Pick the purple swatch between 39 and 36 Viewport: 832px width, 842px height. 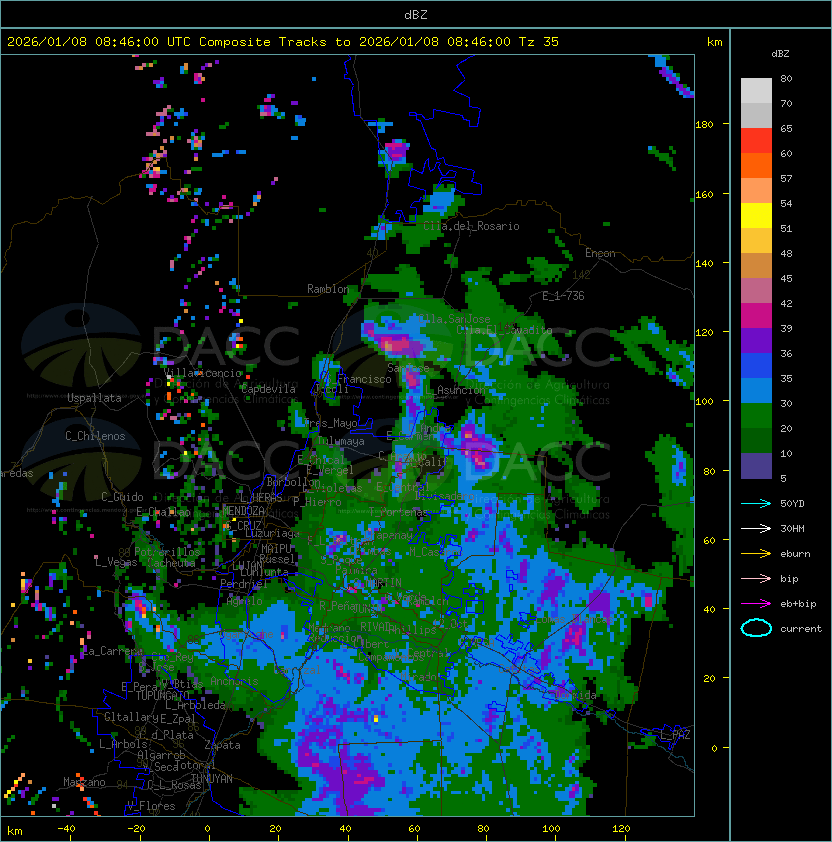756,340
